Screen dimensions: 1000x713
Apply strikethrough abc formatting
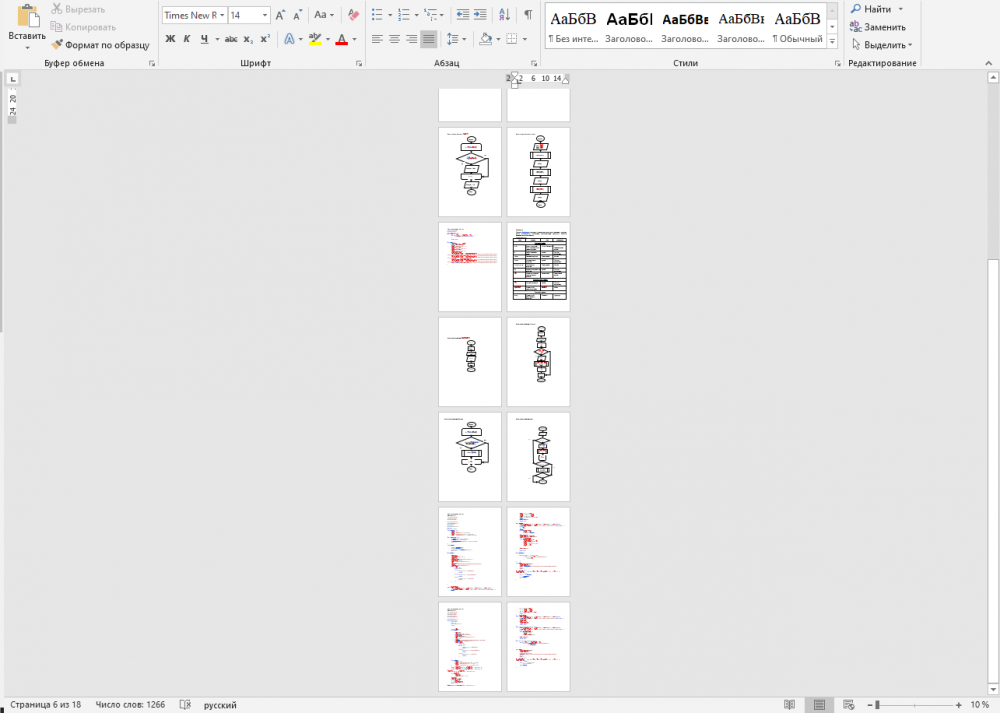pyautogui.click(x=230, y=39)
